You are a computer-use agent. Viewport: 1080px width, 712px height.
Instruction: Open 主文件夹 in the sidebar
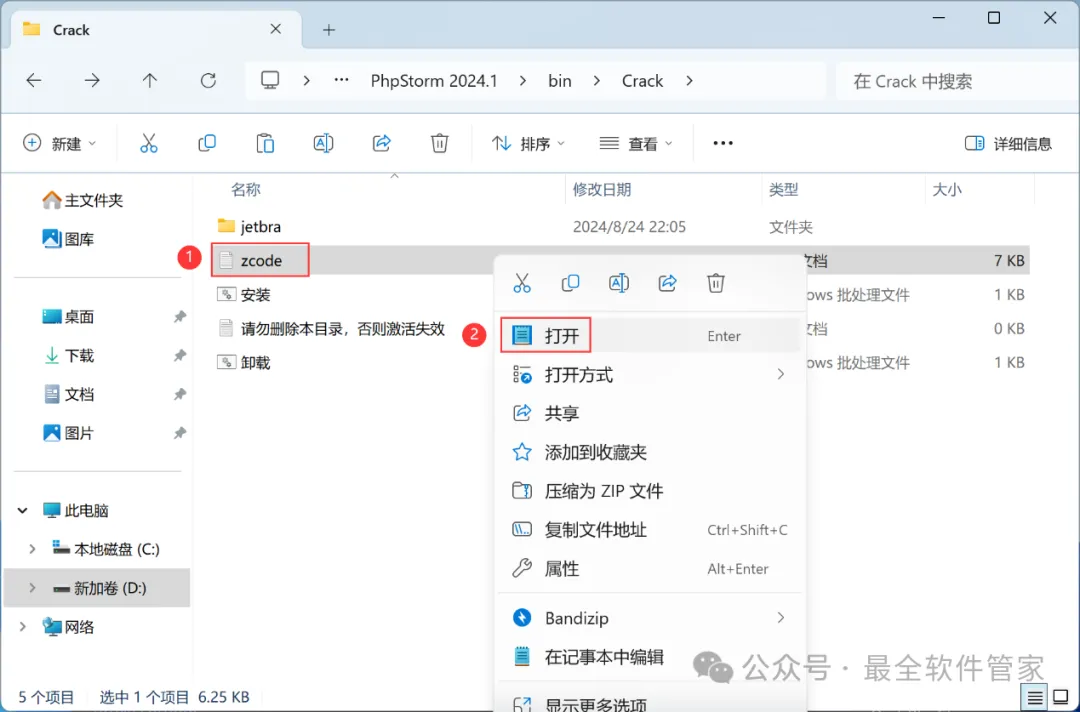click(x=83, y=200)
